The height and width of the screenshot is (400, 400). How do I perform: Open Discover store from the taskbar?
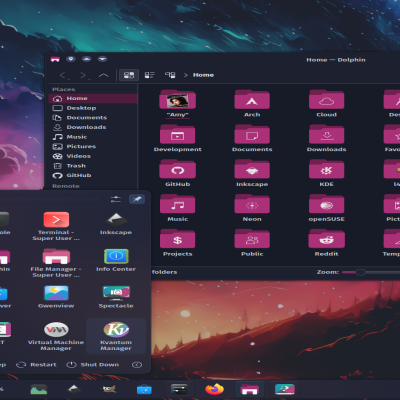click(144, 389)
